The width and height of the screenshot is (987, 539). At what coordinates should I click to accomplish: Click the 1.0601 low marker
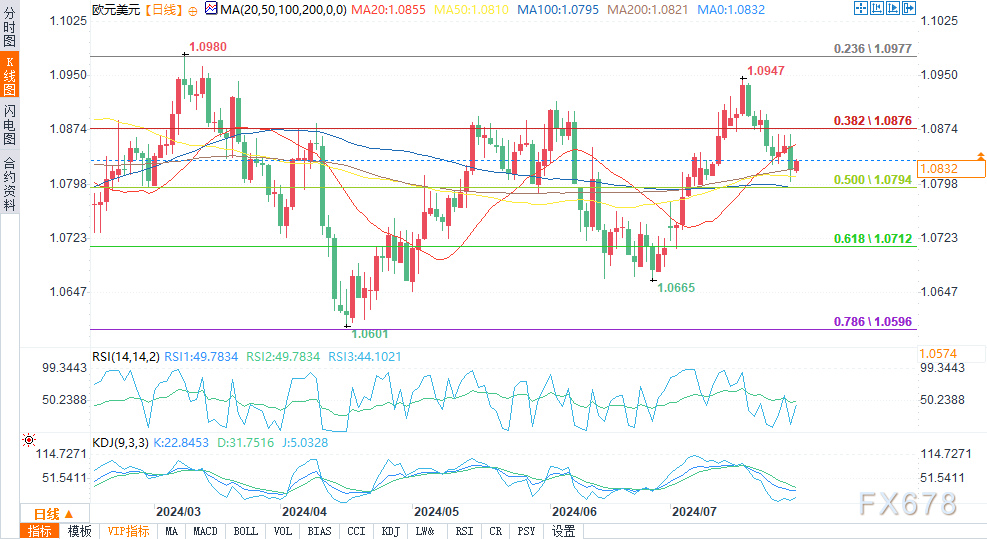click(x=369, y=334)
